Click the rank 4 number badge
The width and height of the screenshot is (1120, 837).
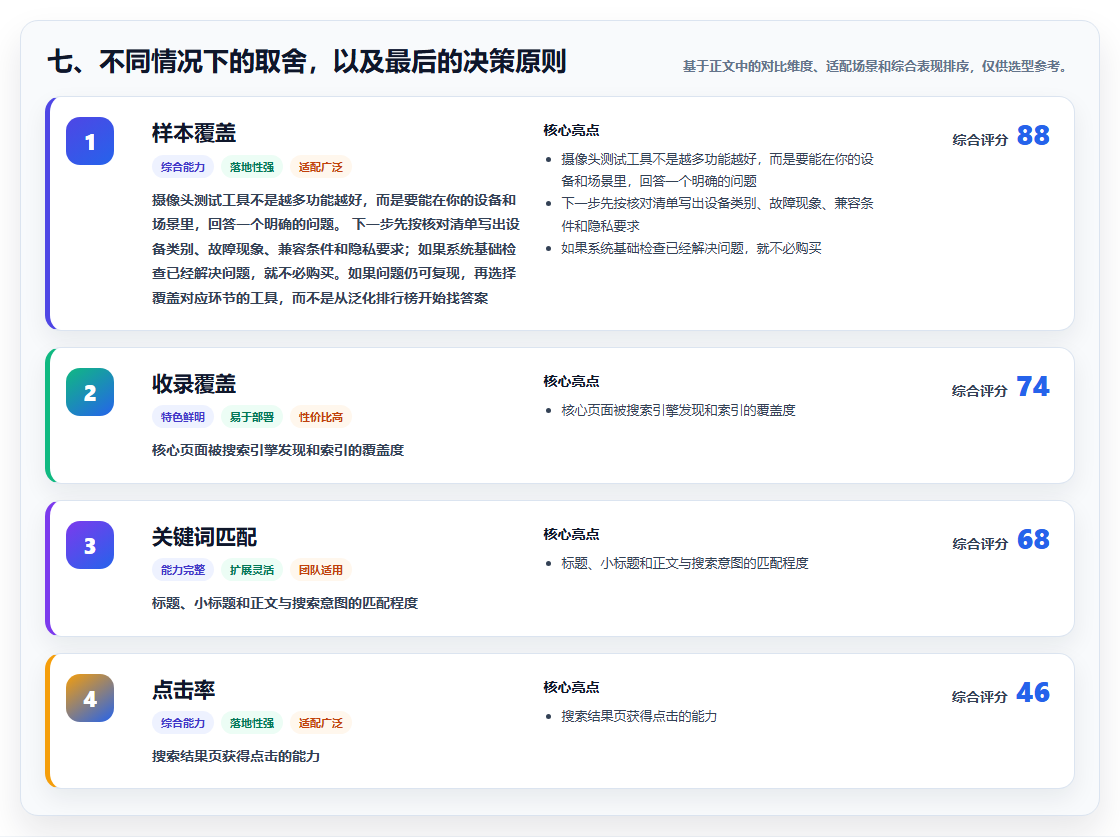[90, 698]
